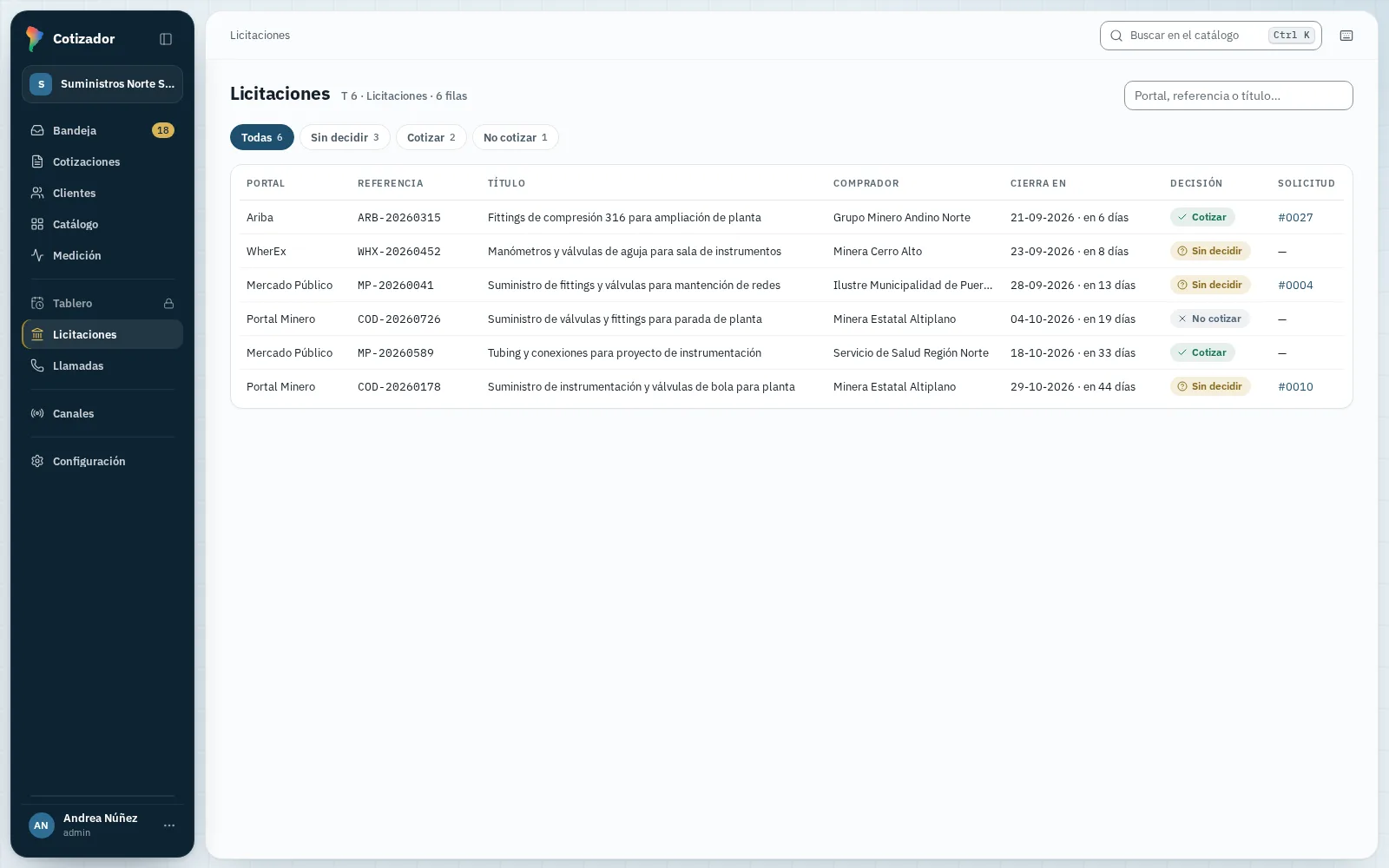Click Cotizar badge on ARB-20260315 row
The image size is (1389, 868).
[x=1202, y=217]
